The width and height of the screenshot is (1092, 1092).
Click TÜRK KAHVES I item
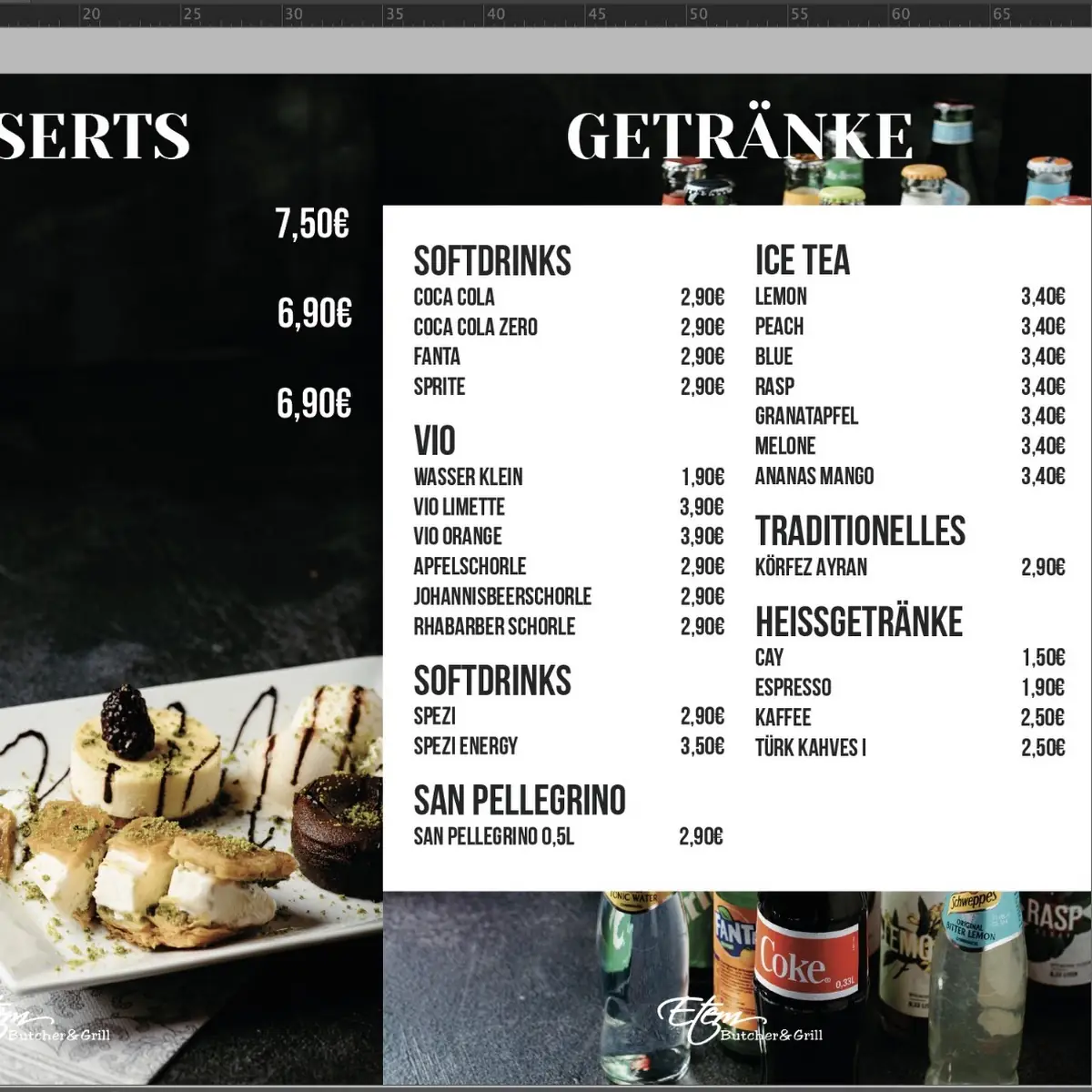pos(810,747)
